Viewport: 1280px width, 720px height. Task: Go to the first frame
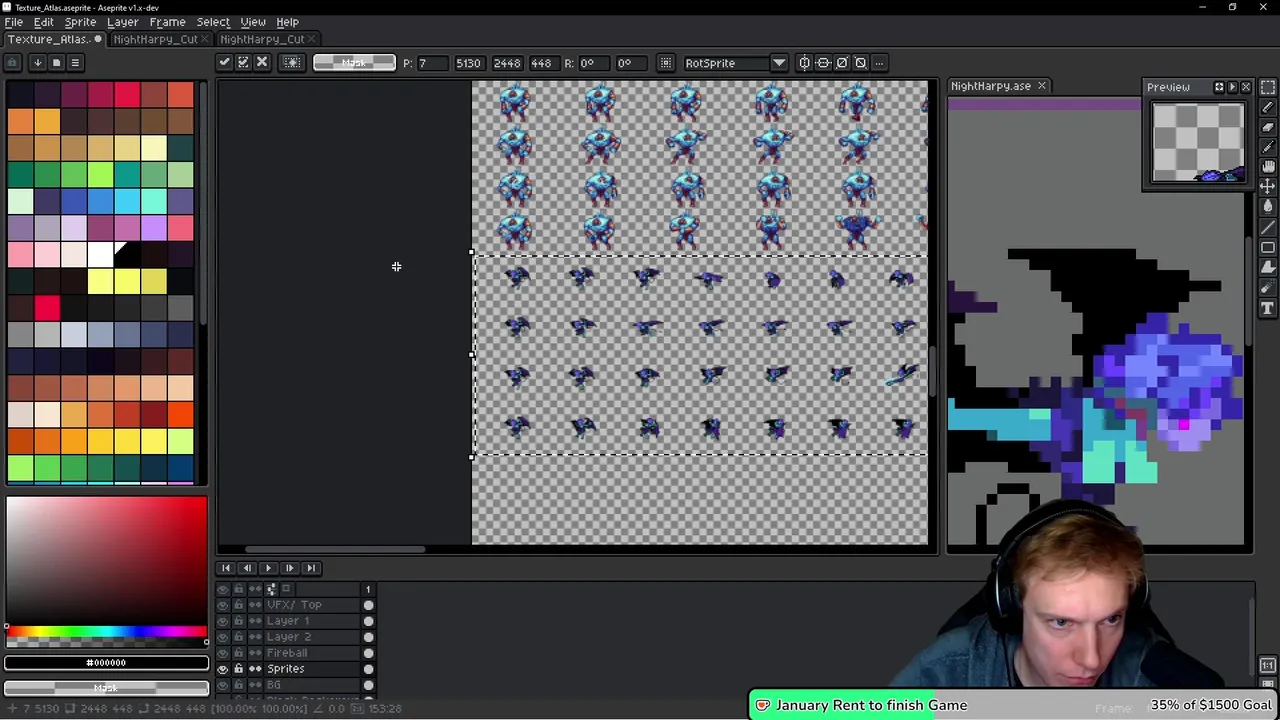pyautogui.click(x=225, y=568)
